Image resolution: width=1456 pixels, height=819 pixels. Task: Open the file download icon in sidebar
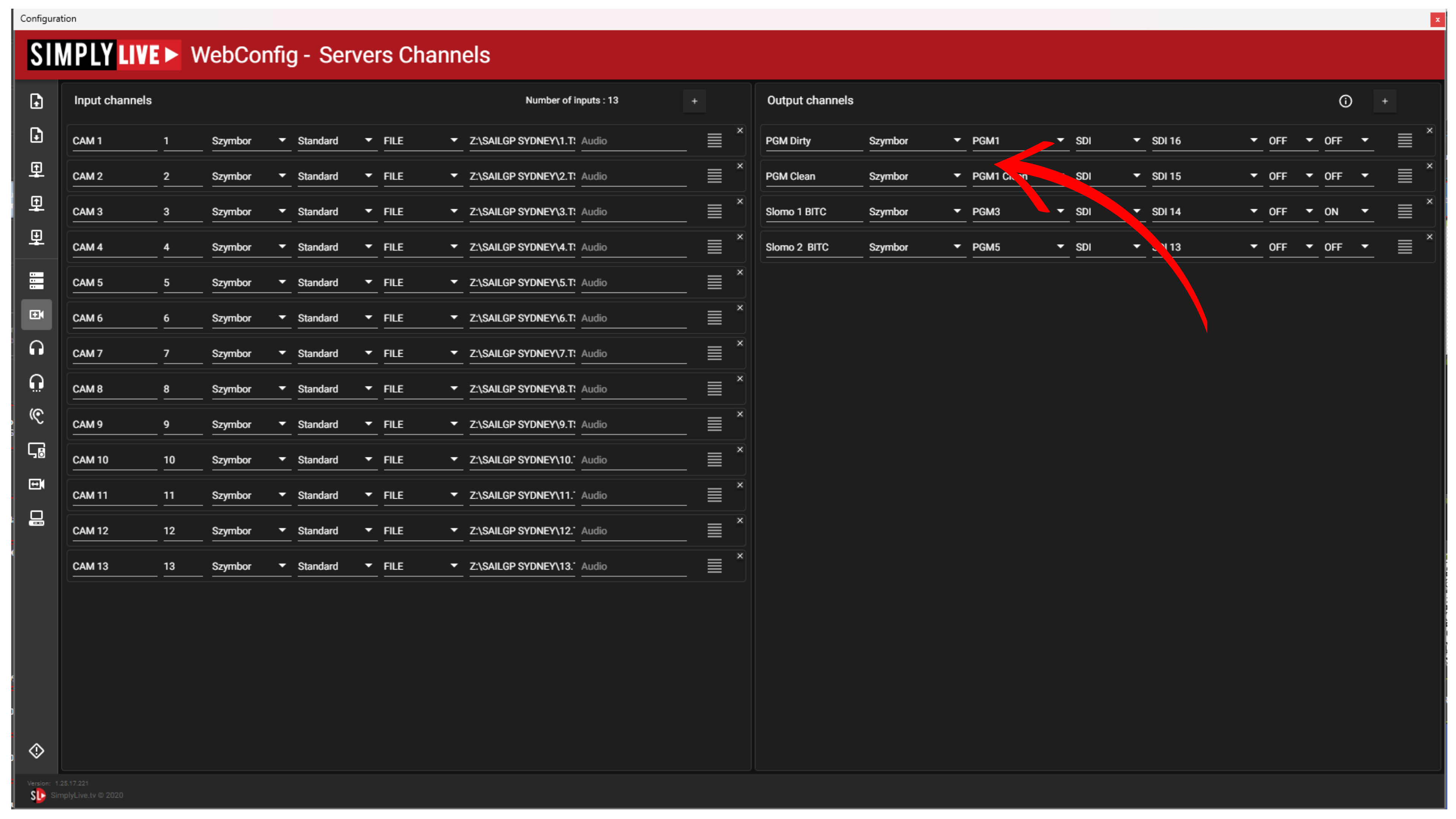36,135
